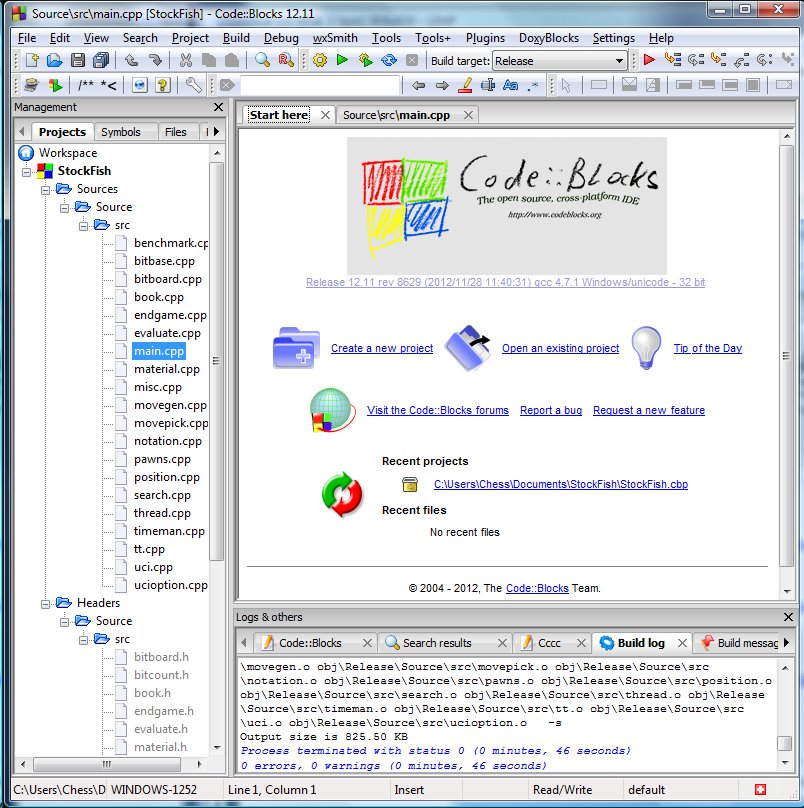The height and width of the screenshot is (808, 804).
Task: Insert DoxyBlocks block comment icon
Action: (x=85, y=85)
